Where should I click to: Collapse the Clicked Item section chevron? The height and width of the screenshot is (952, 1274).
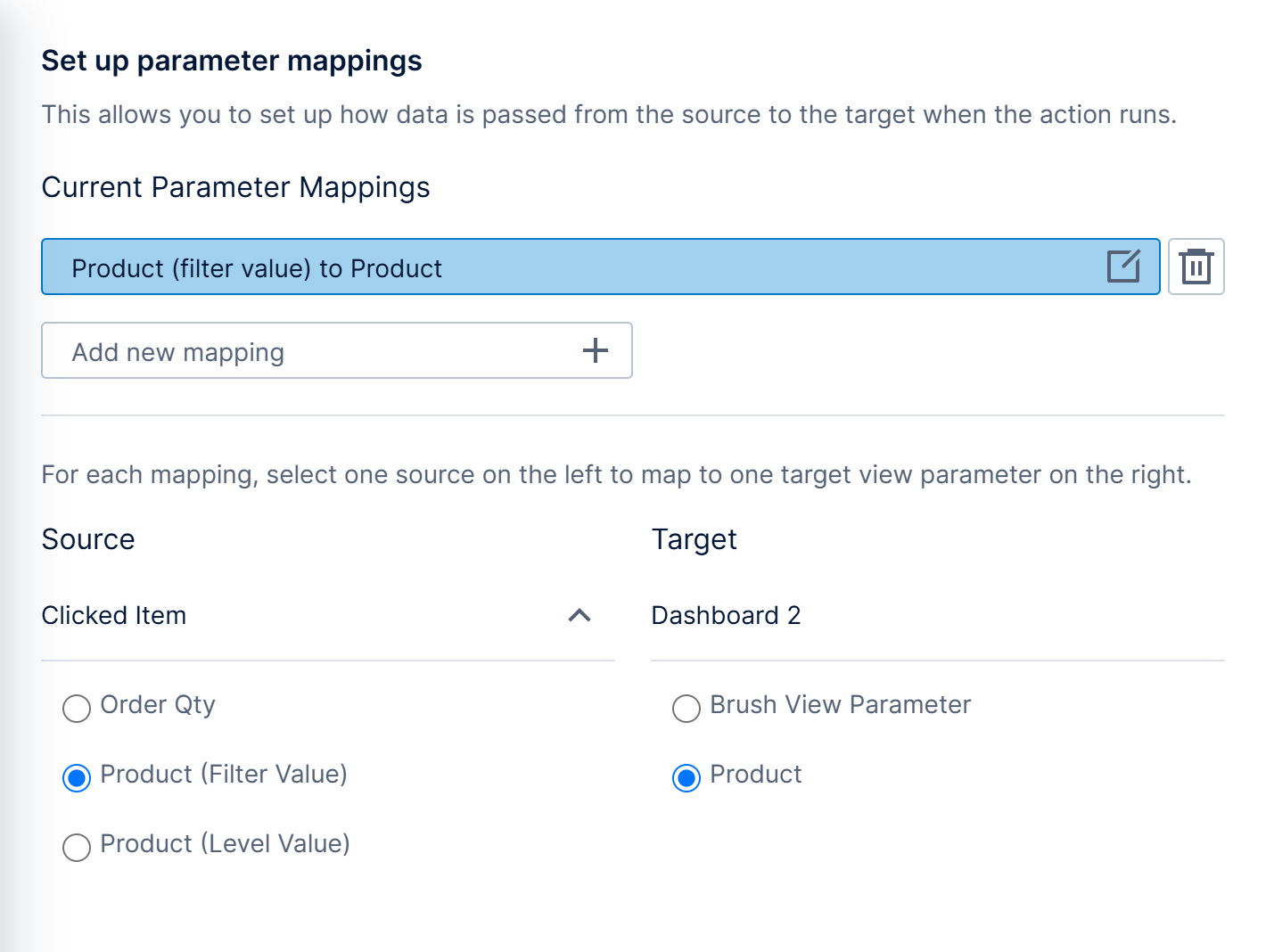(x=579, y=615)
